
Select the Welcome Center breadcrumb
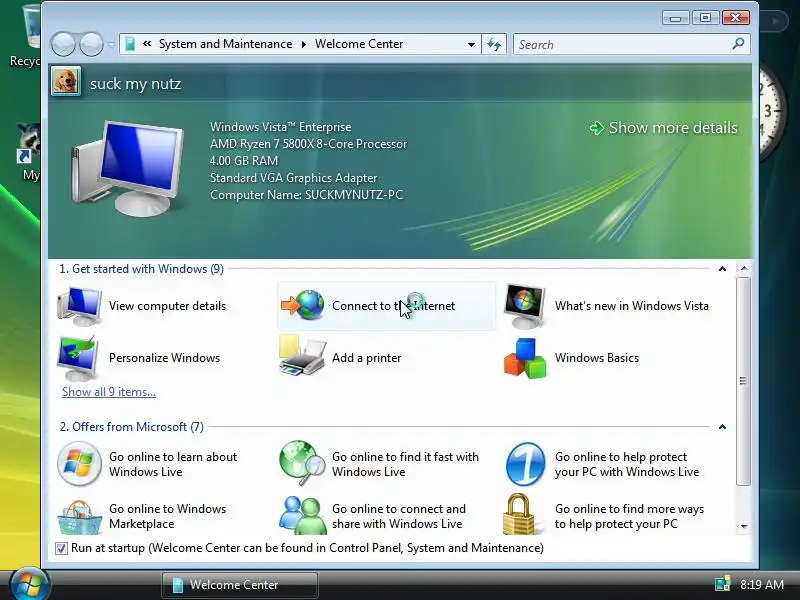[x=359, y=44]
